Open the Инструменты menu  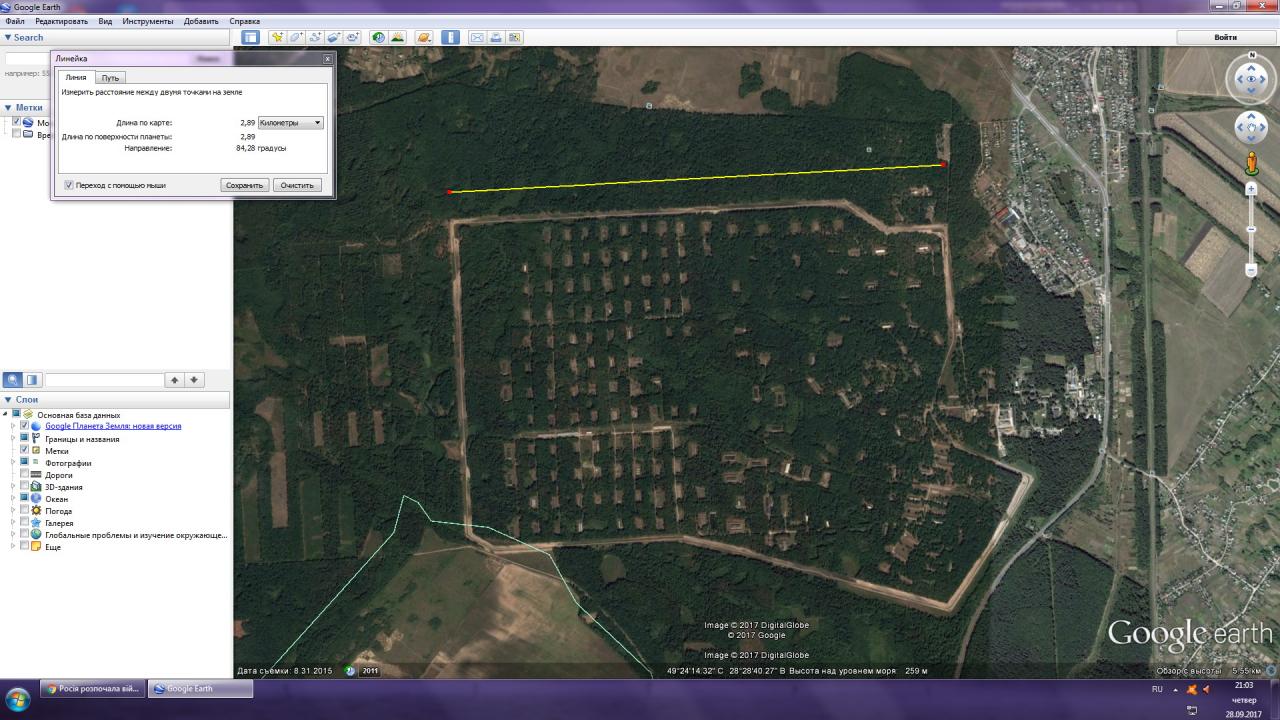[x=147, y=21]
